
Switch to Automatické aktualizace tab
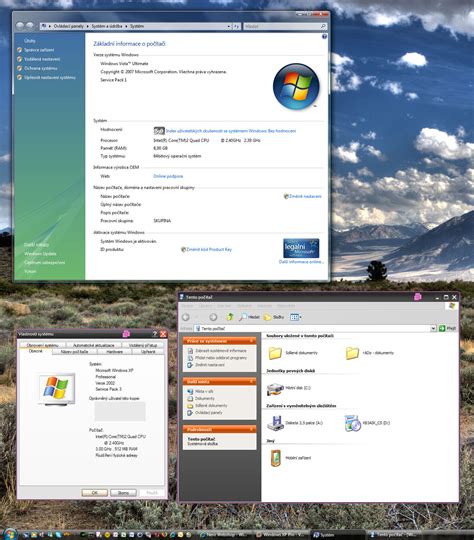point(93,345)
